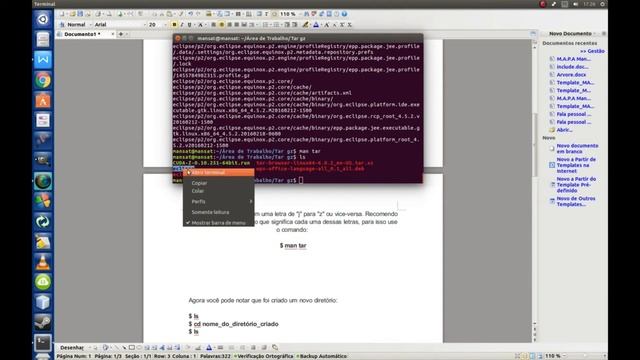The height and width of the screenshot is (360, 640).
Task: Choose Abrir terminal in the context menu
Action: click(218, 173)
